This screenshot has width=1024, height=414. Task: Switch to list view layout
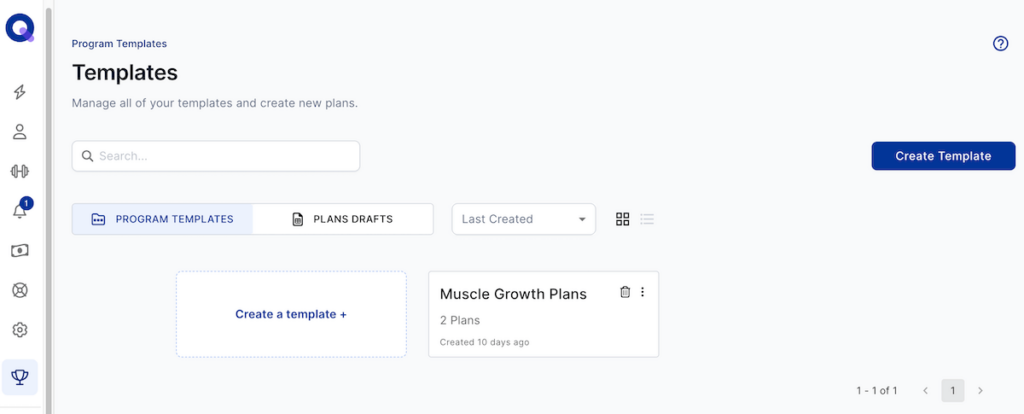(x=647, y=219)
